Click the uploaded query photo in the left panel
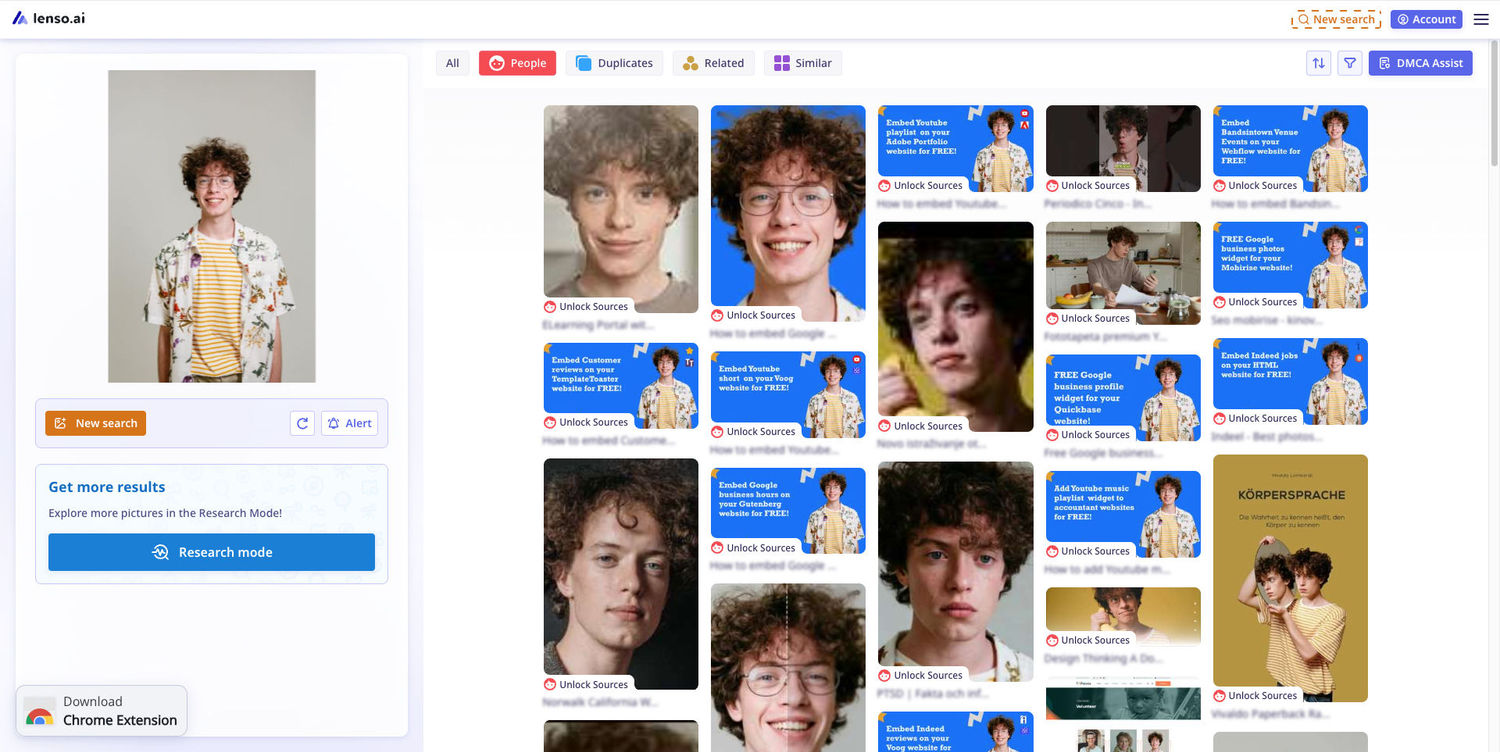 [x=212, y=226]
